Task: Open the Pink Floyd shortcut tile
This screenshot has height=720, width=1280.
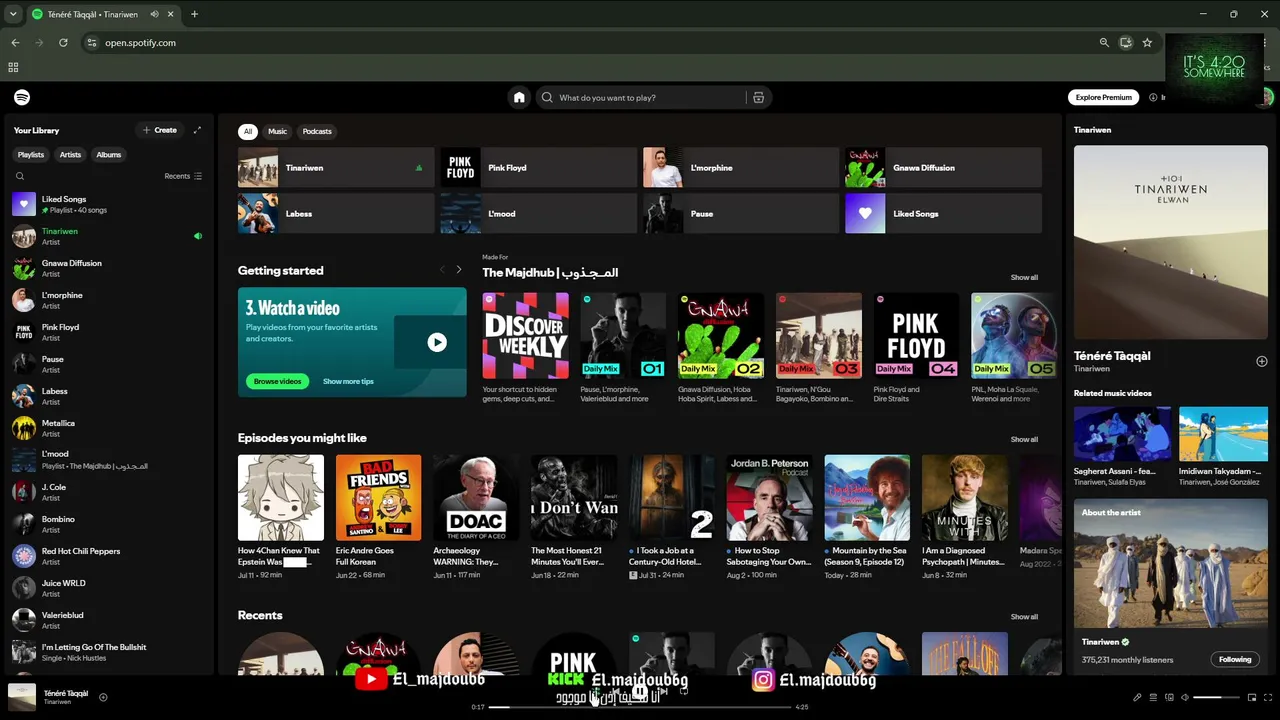Action: tap(538, 168)
